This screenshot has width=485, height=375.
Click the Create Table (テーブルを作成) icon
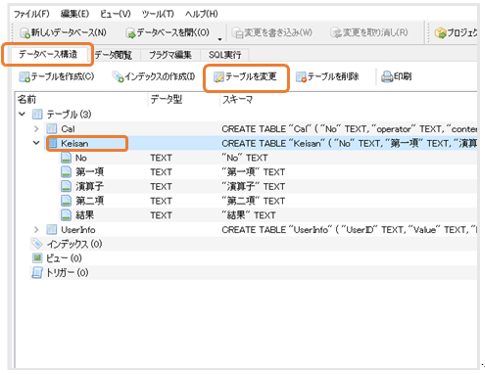24,77
